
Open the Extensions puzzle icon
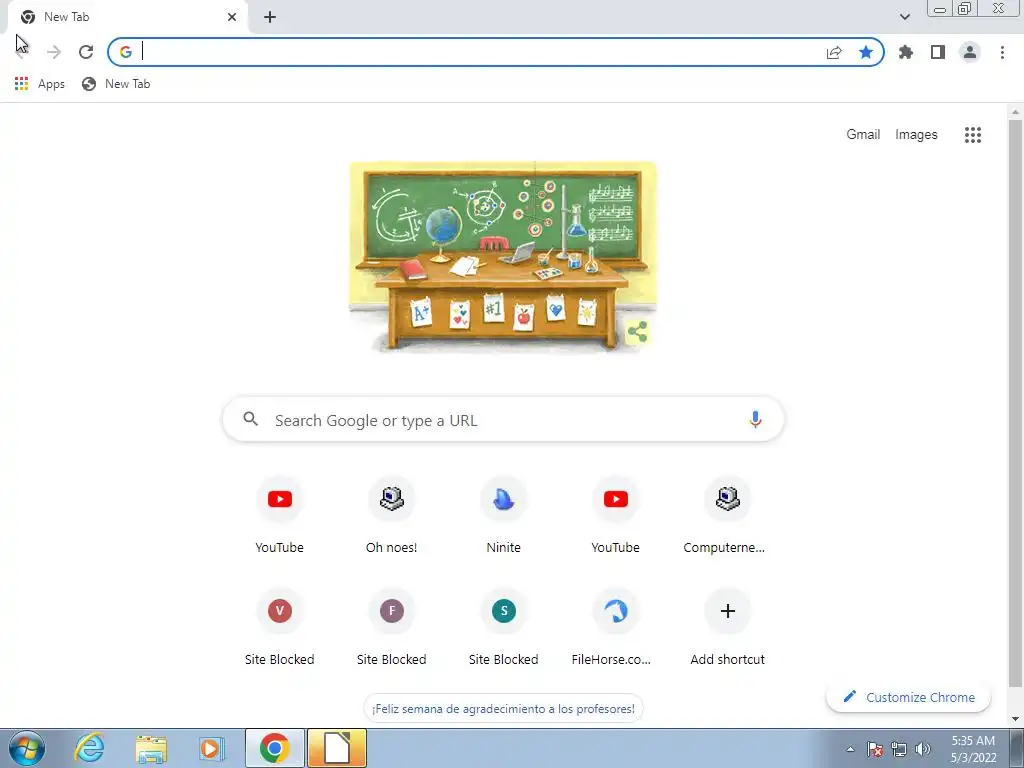[x=906, y=52]
